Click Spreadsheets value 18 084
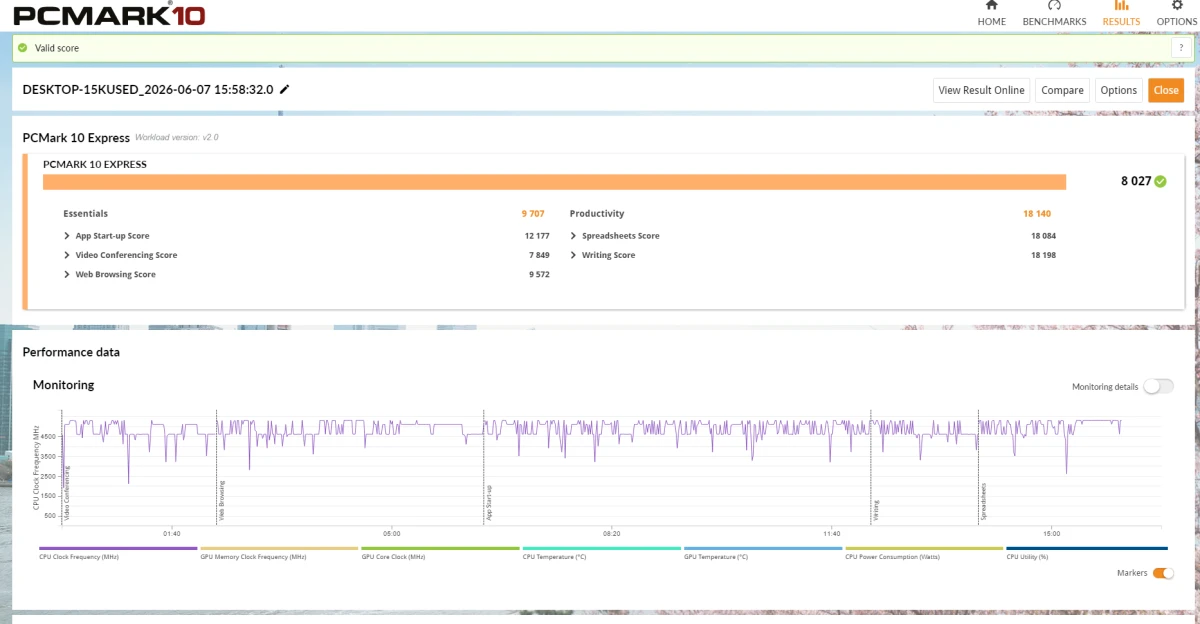Screen dimensions: 1200x624 pos(1043,236)
